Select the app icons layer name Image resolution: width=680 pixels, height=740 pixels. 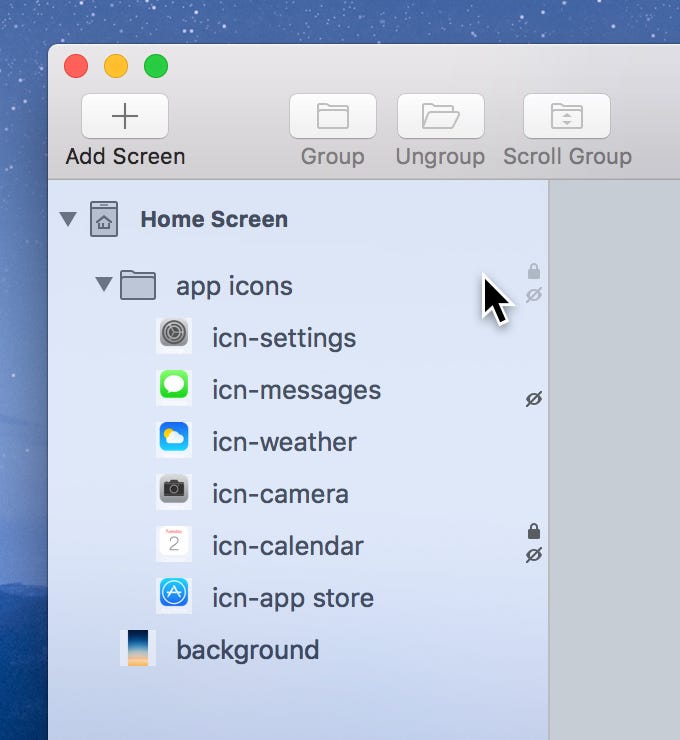point(235,286)
